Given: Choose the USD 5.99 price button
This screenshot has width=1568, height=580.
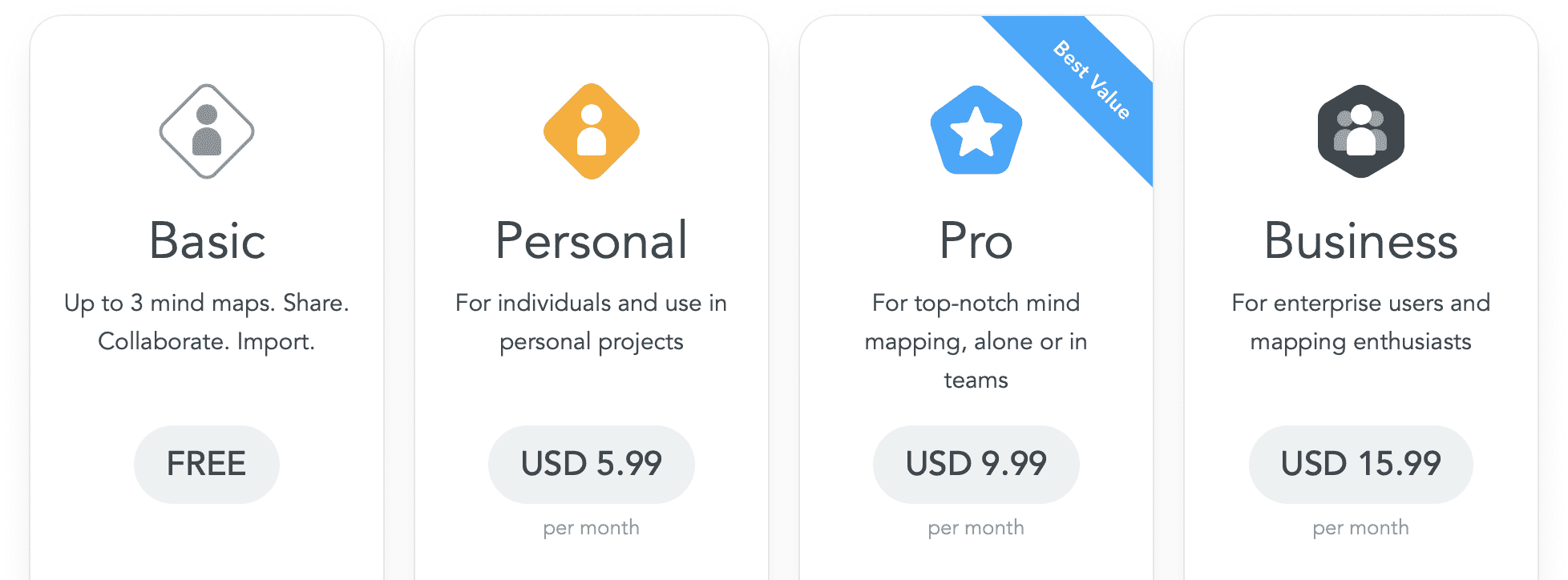Looking at the screenshot, I should 592,465.
